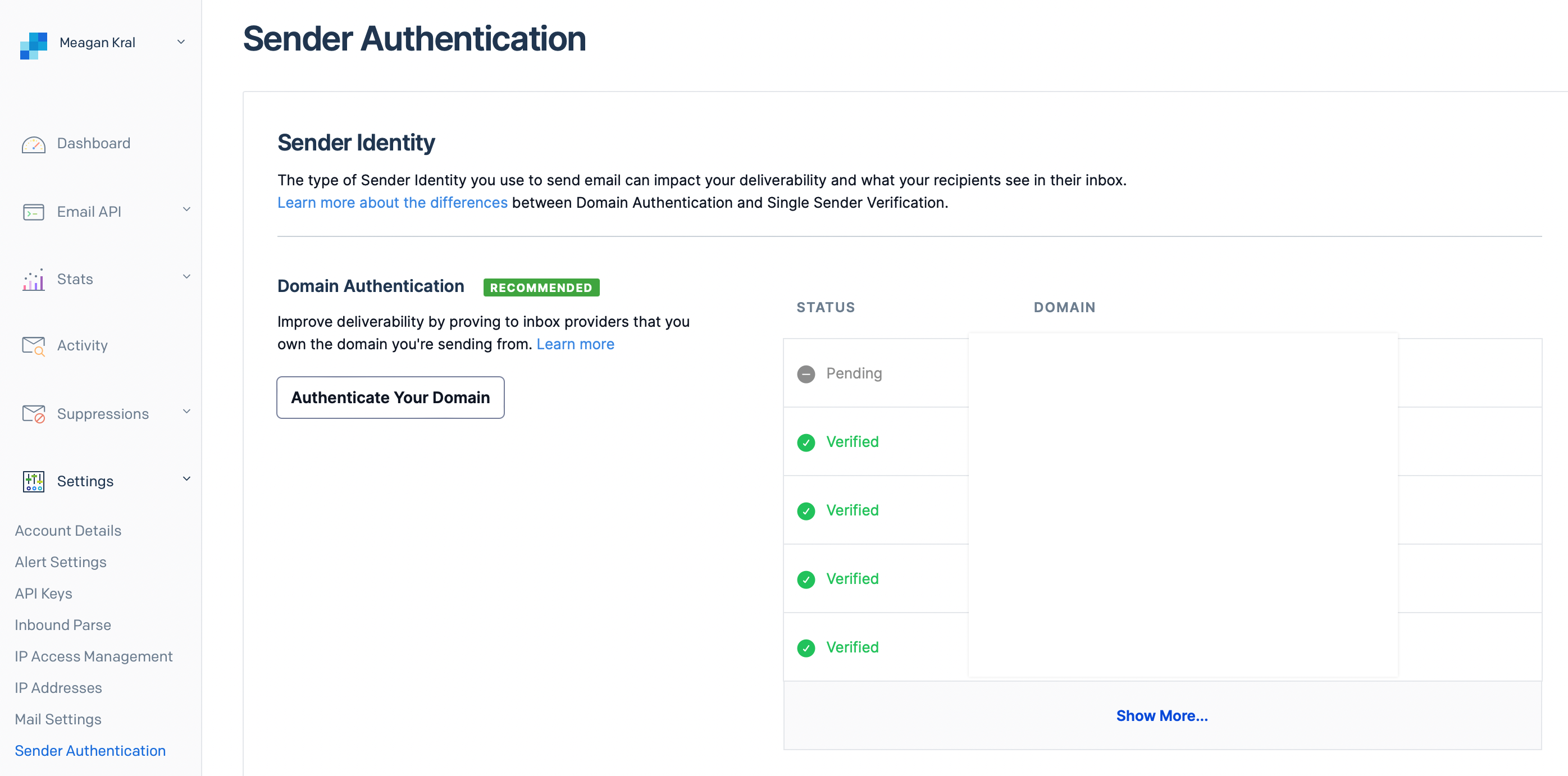Click the Email API terminal icon
1568x776 pixels.
pos(34,212)
